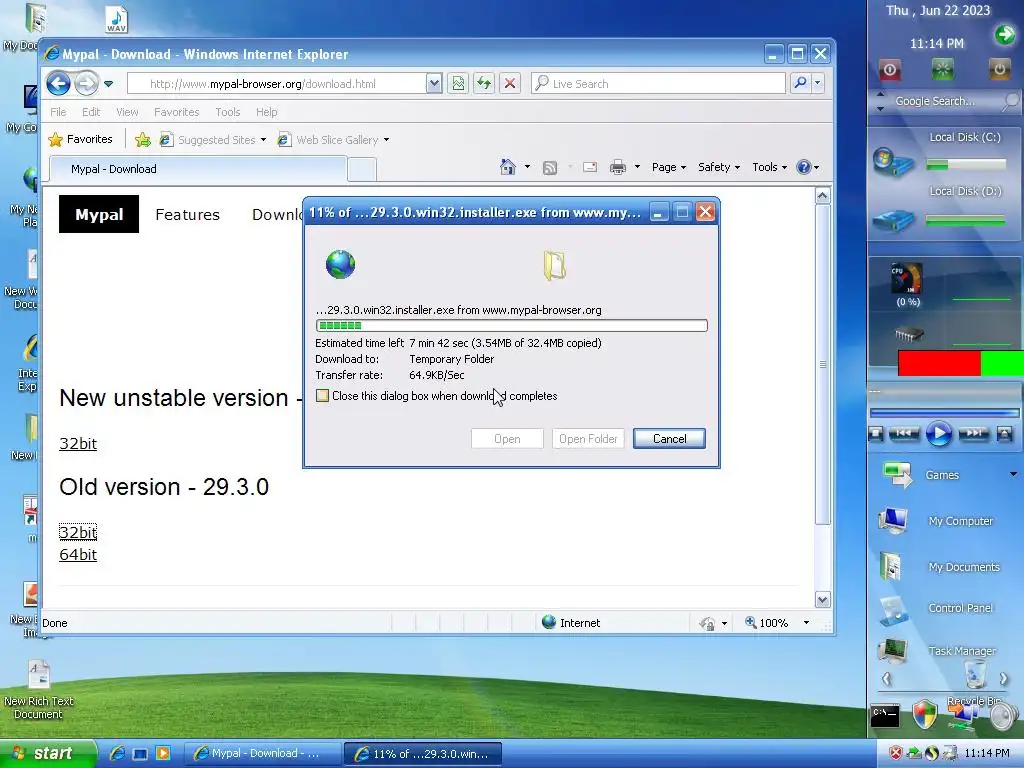Screen dimensions: 1024x768
Task: Open the Favorites star button
Action: [81, 139]
